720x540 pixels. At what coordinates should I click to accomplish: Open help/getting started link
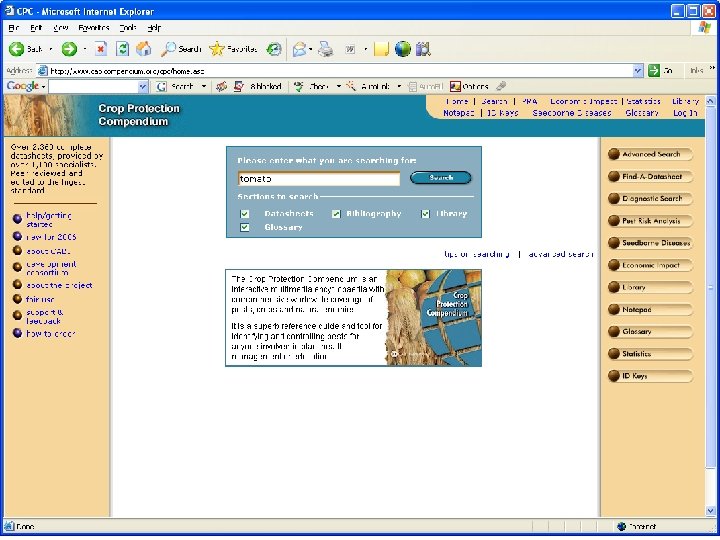[x=48, y=219]
